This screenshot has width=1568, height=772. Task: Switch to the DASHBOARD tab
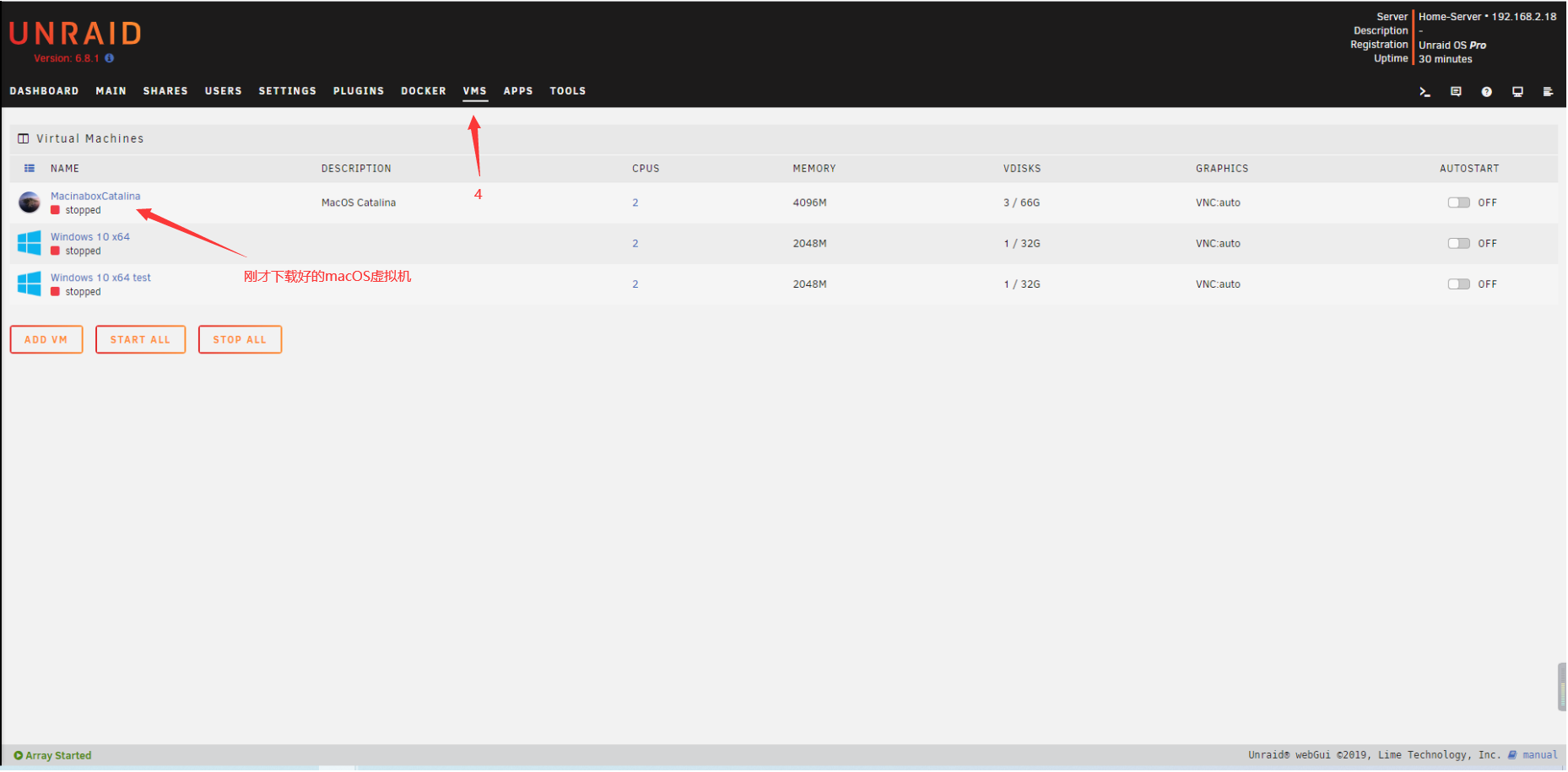click(44, 91)
